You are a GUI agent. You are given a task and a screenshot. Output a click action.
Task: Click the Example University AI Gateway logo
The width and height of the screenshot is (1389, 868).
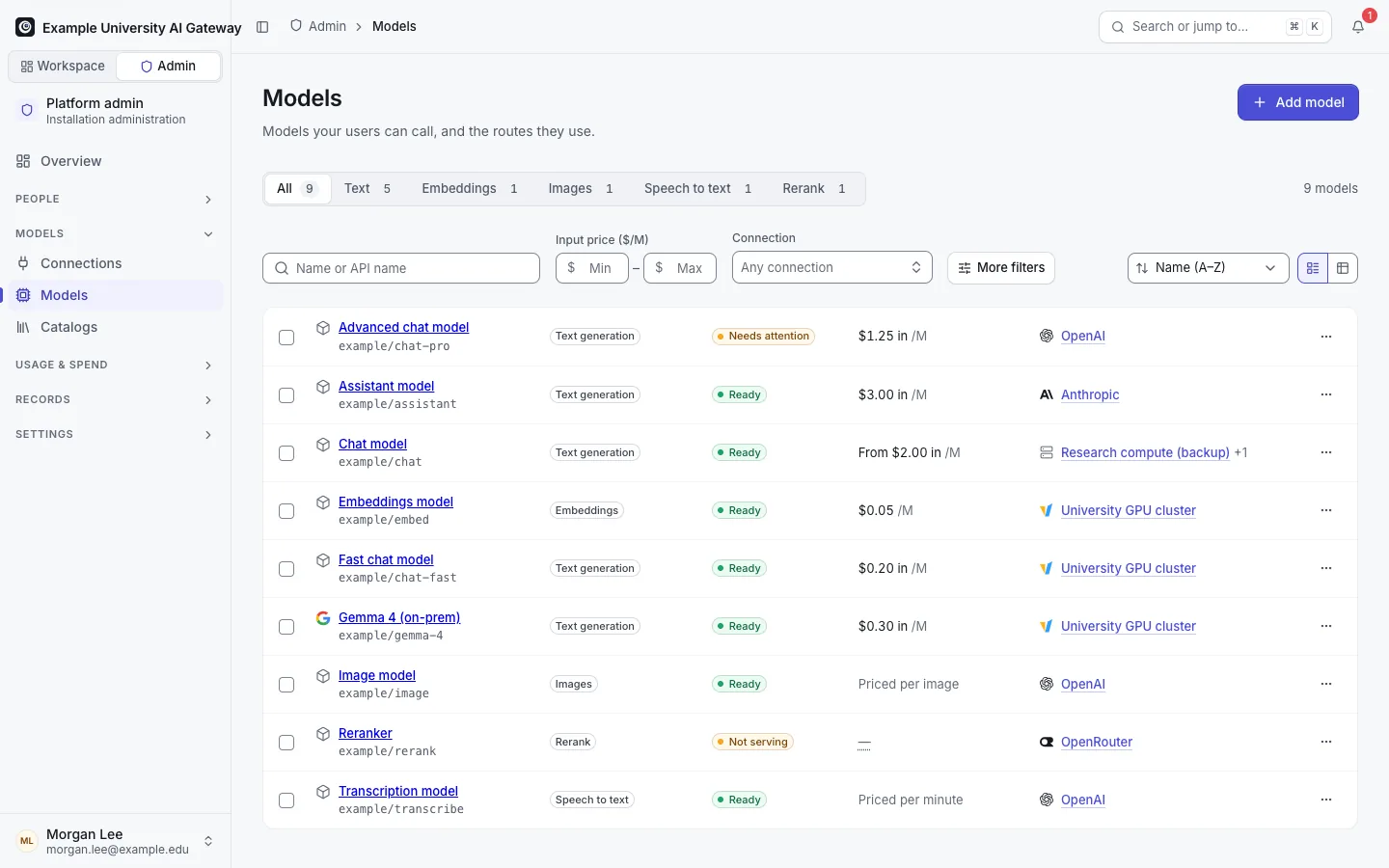[25, 27]
